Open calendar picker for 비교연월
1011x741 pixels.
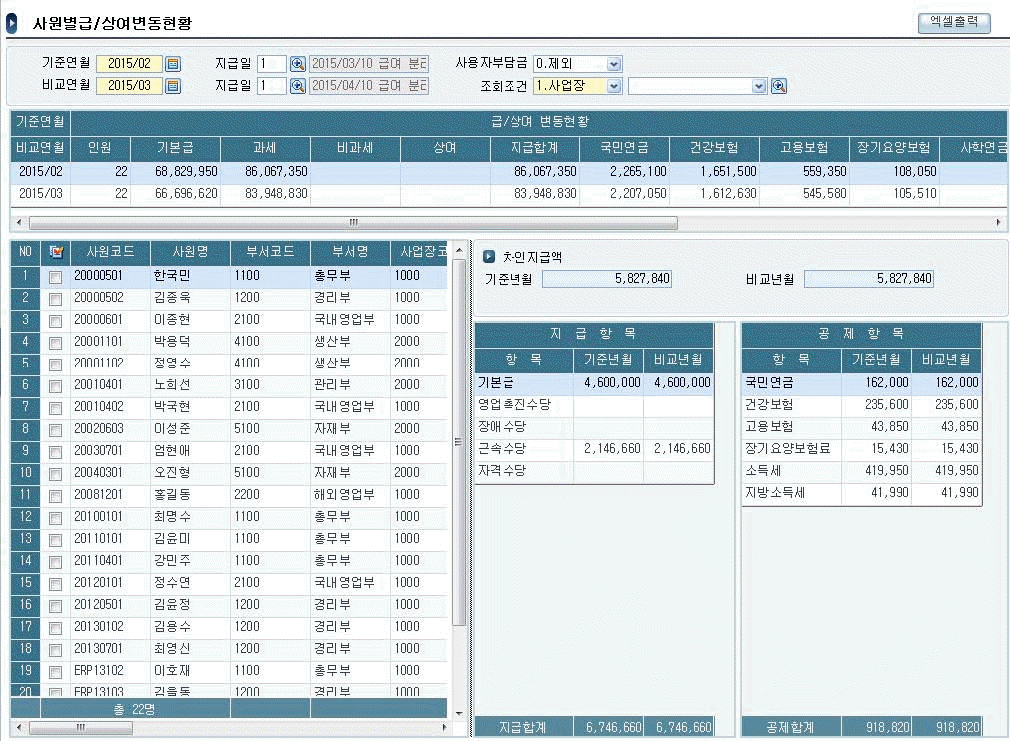(173, 86)
